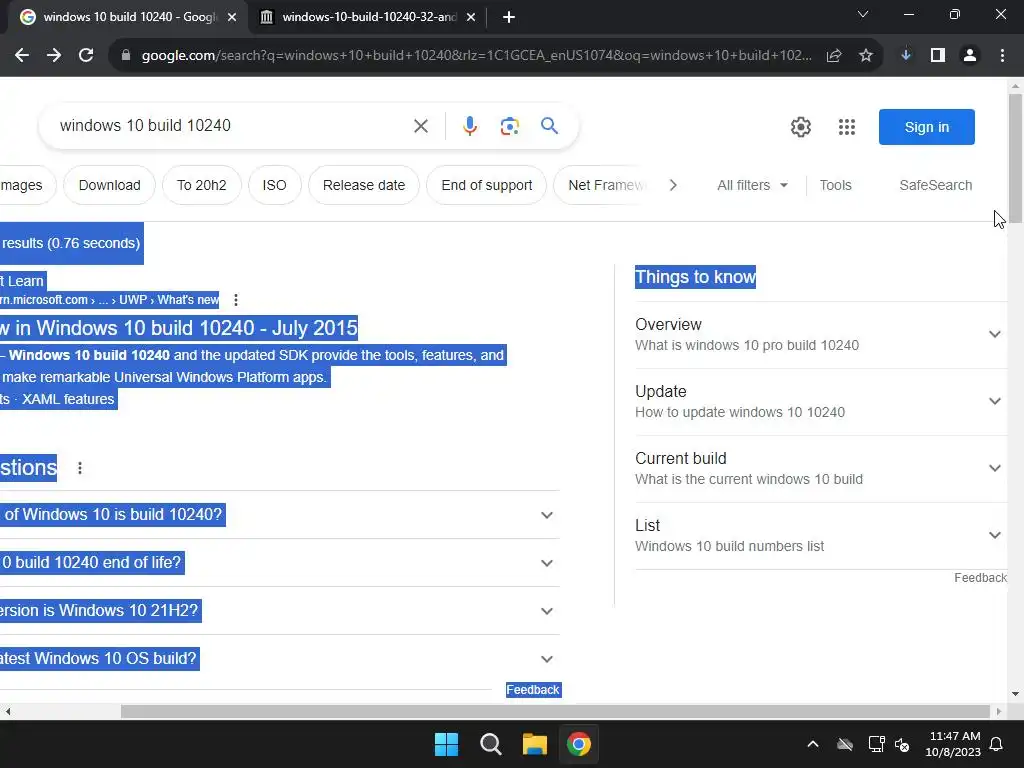Screen dimensions: 1024x768
Task: Select the windows 10 build 10240 Google tab
Action: click(128, 17)
